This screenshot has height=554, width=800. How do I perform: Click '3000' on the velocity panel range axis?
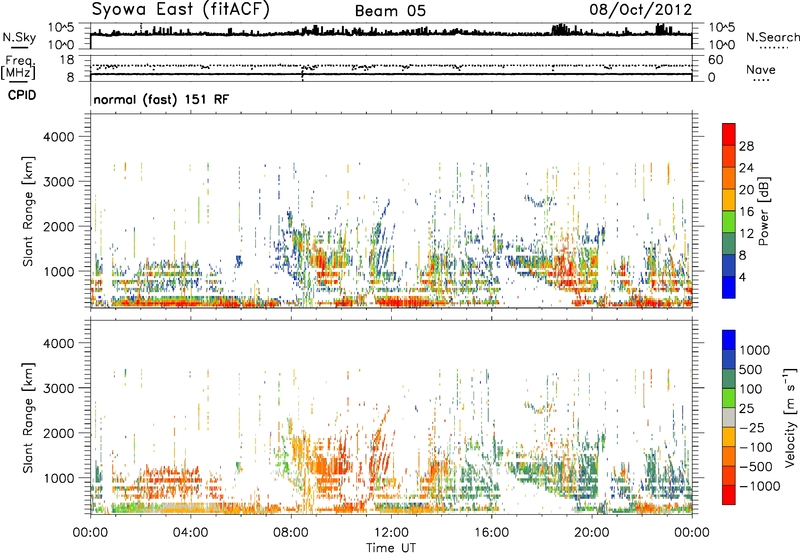[x=58, y=388]
